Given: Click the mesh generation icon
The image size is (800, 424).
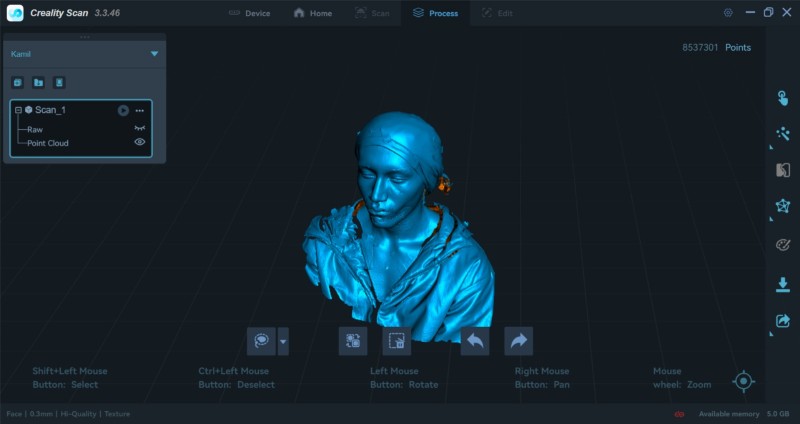Looking at the screenshot, I should click(x=783, y=206).
